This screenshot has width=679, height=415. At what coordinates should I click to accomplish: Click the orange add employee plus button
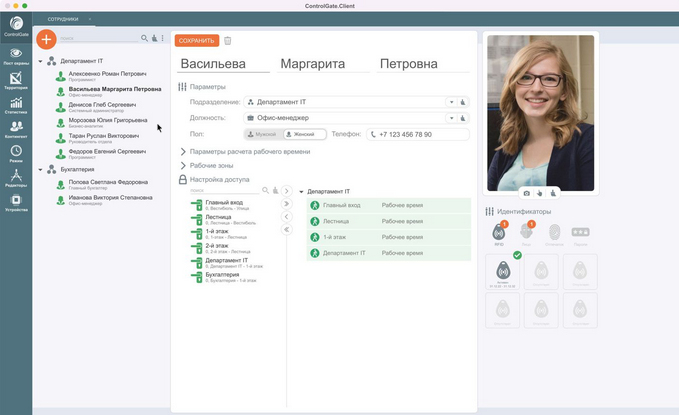(46, 39)
